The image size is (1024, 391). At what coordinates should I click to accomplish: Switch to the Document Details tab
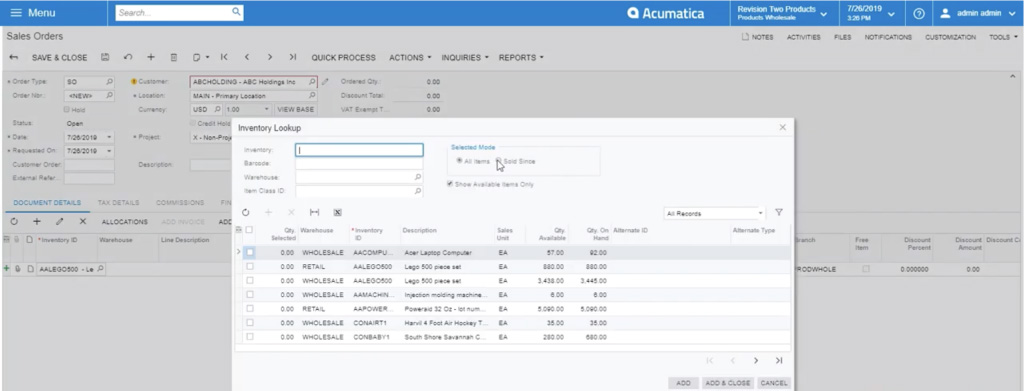tap(47, 203)
